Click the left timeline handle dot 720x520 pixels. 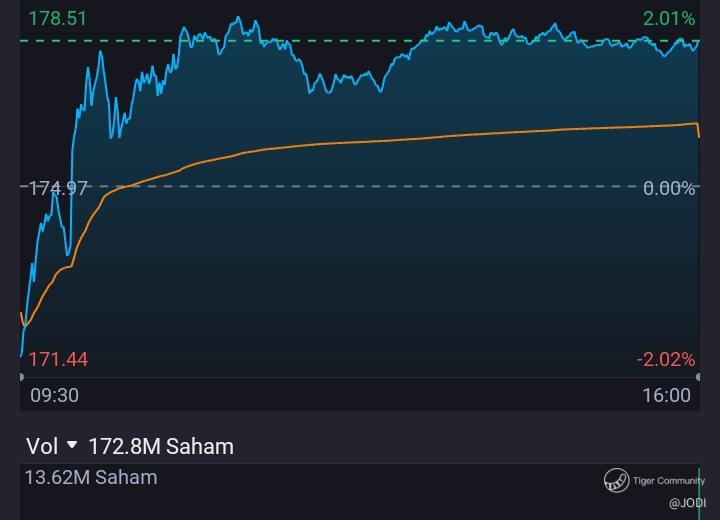(x=22, y=377)
